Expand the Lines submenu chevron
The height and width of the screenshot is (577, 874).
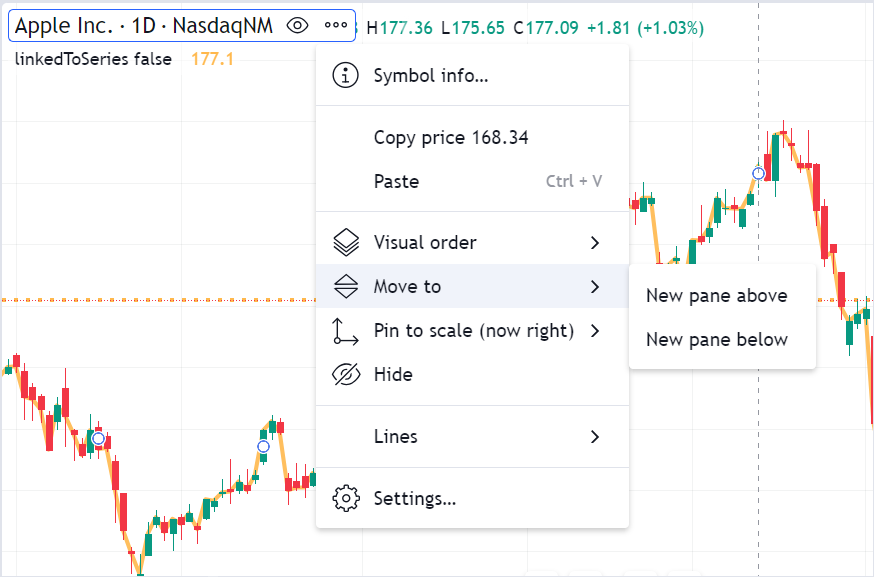pyautogui.click(x=595, y=437)
